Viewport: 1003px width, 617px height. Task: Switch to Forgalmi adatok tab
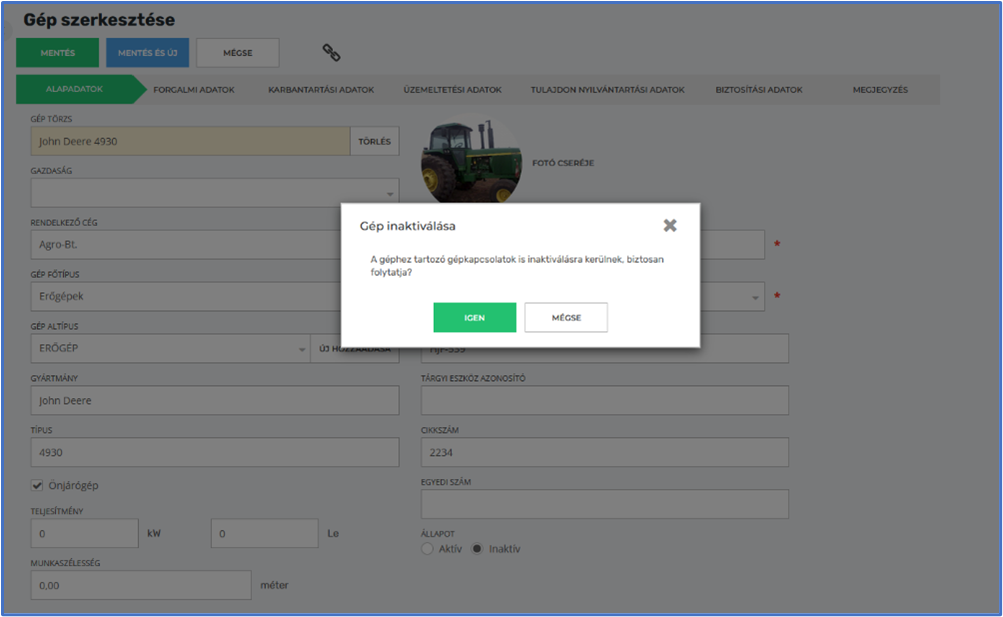tap(194, 89)
